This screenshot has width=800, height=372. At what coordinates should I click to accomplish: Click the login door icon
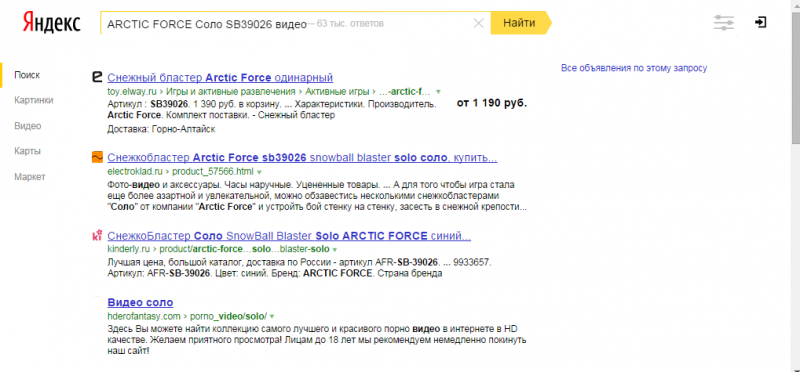pos(760,22)
